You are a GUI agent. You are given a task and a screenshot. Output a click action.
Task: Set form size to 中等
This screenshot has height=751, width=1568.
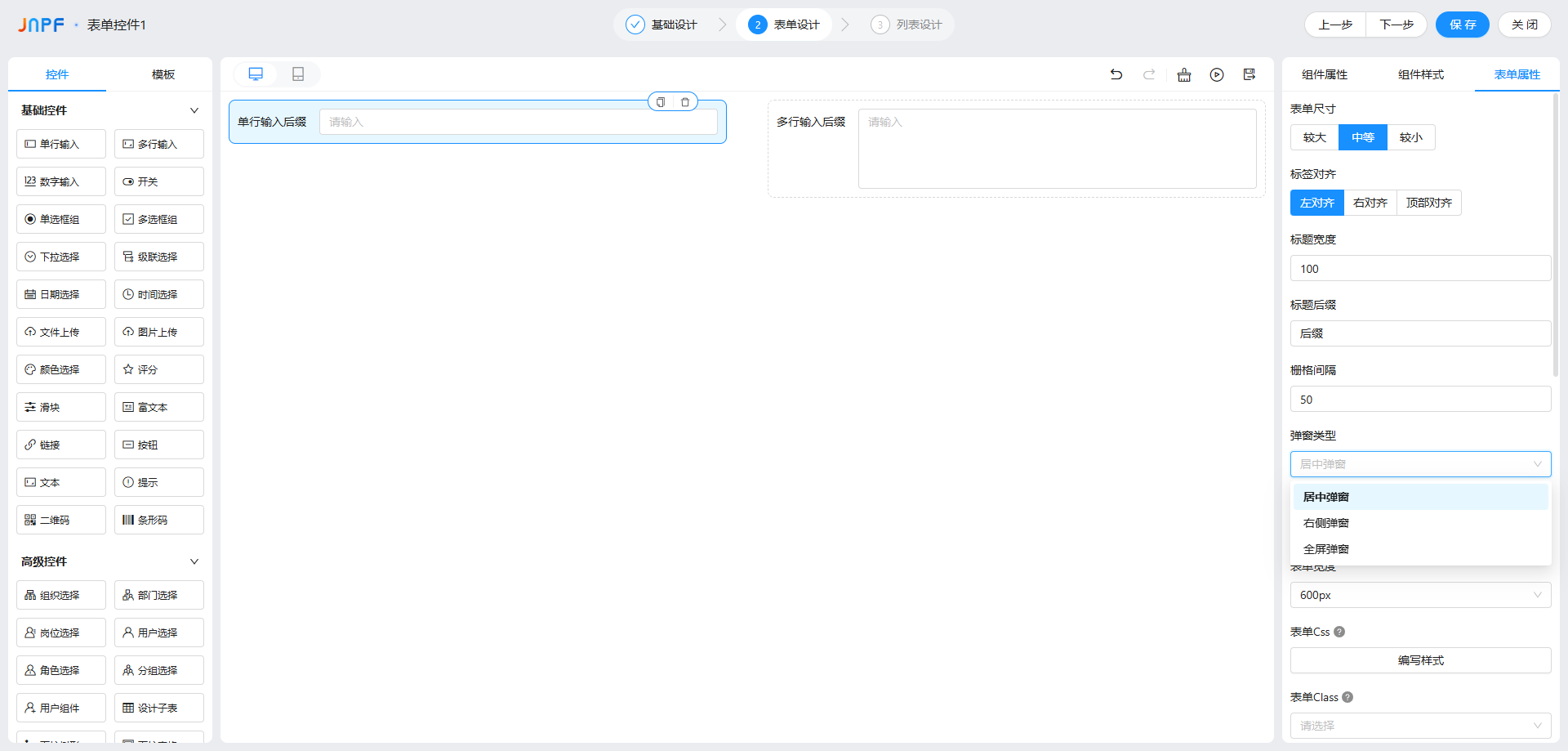(1363, 137)
